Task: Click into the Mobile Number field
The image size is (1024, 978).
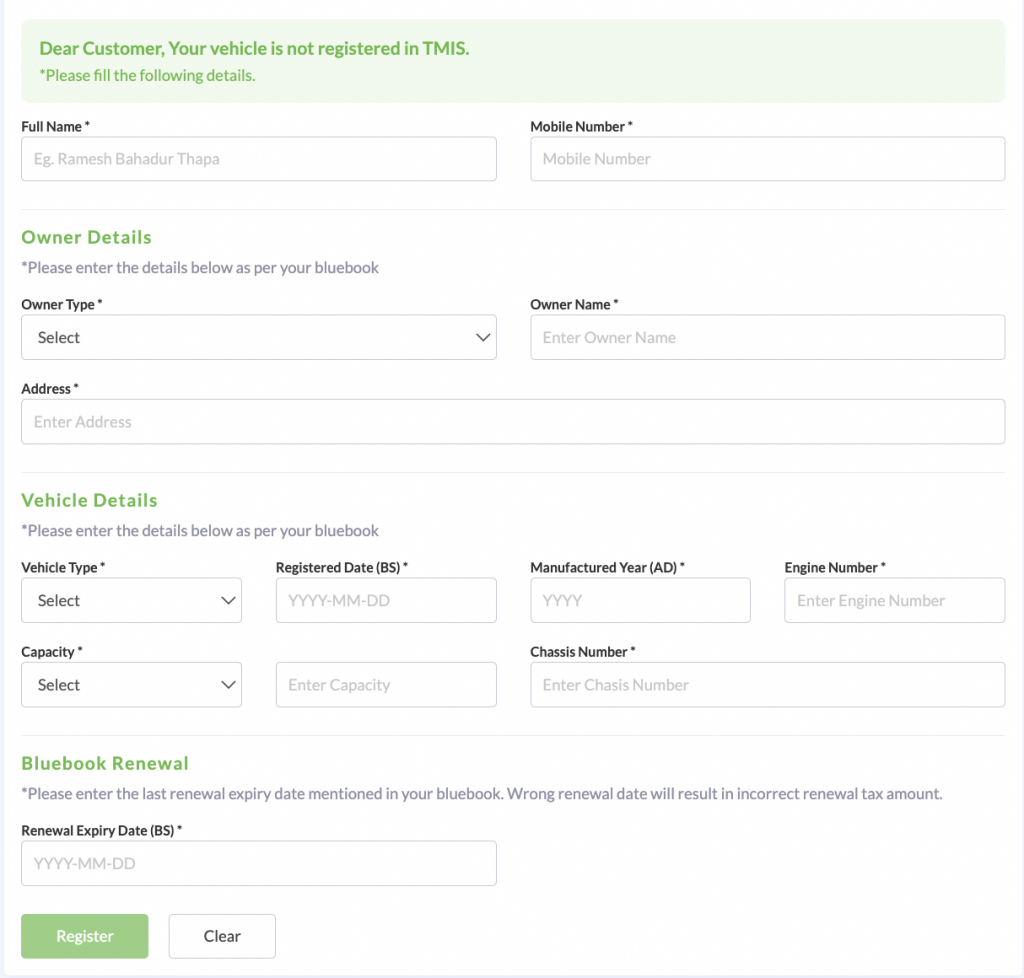Action: (x=767, y=159)
